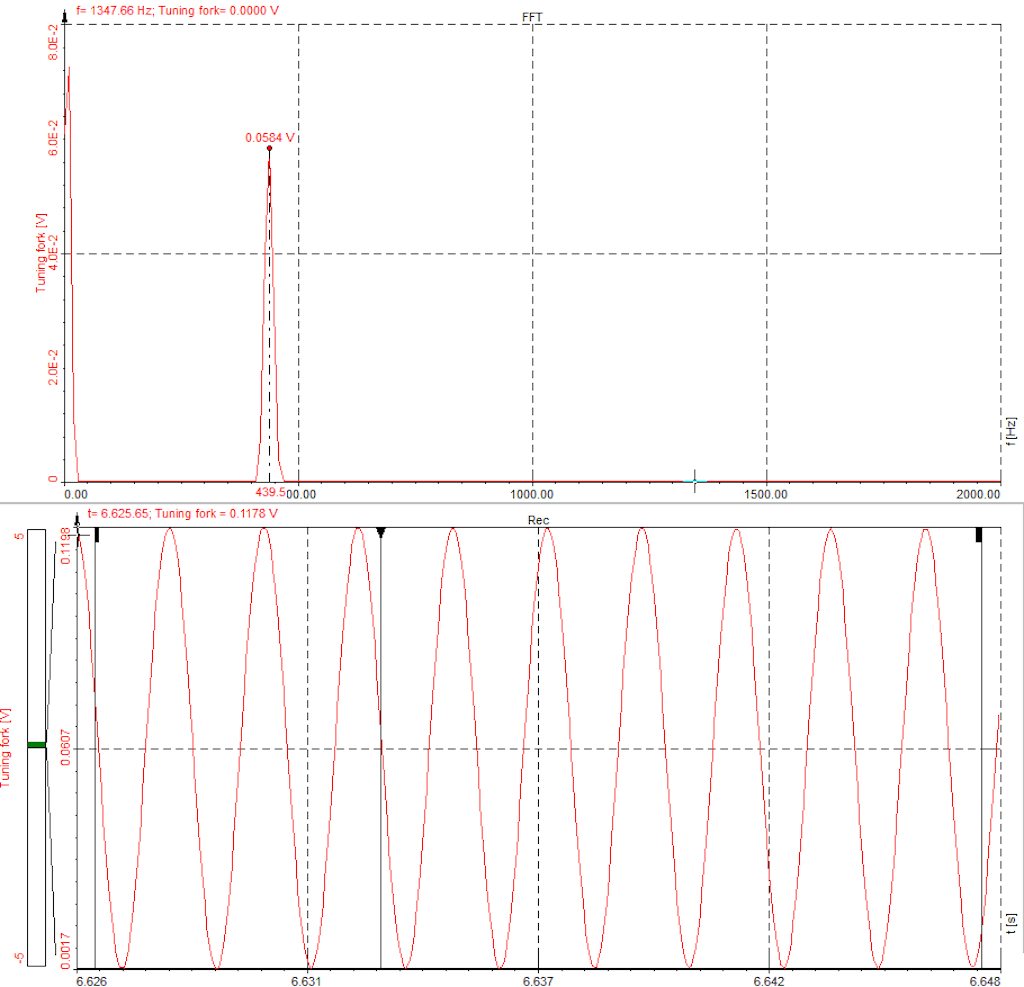
Task: Select the left black cursor handle in the Rec graph
Action: (97, 535)
